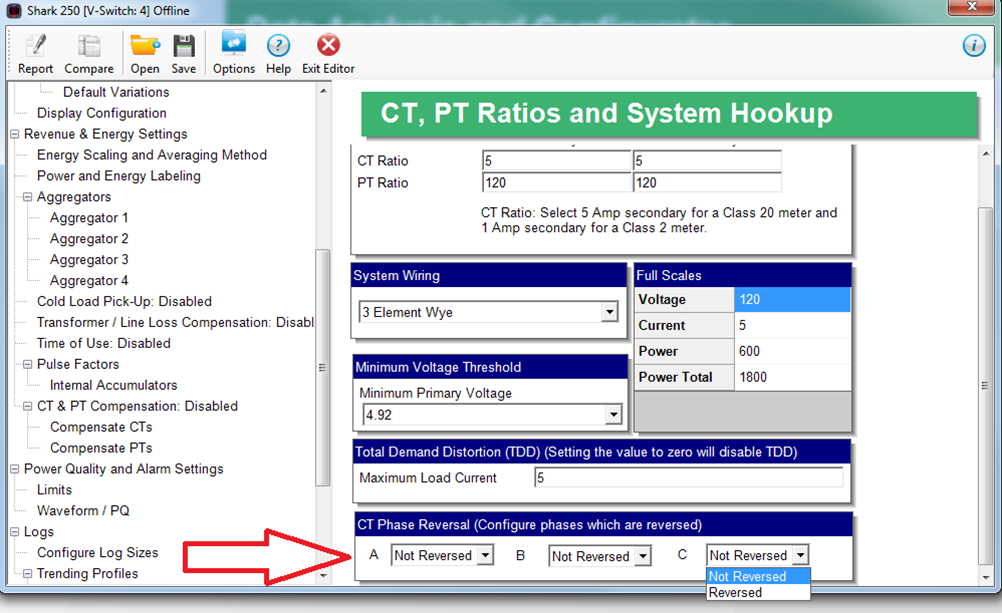Select Display Configuration tree item
Viewport: 1002px width, 613px height.
coord(102,113)
